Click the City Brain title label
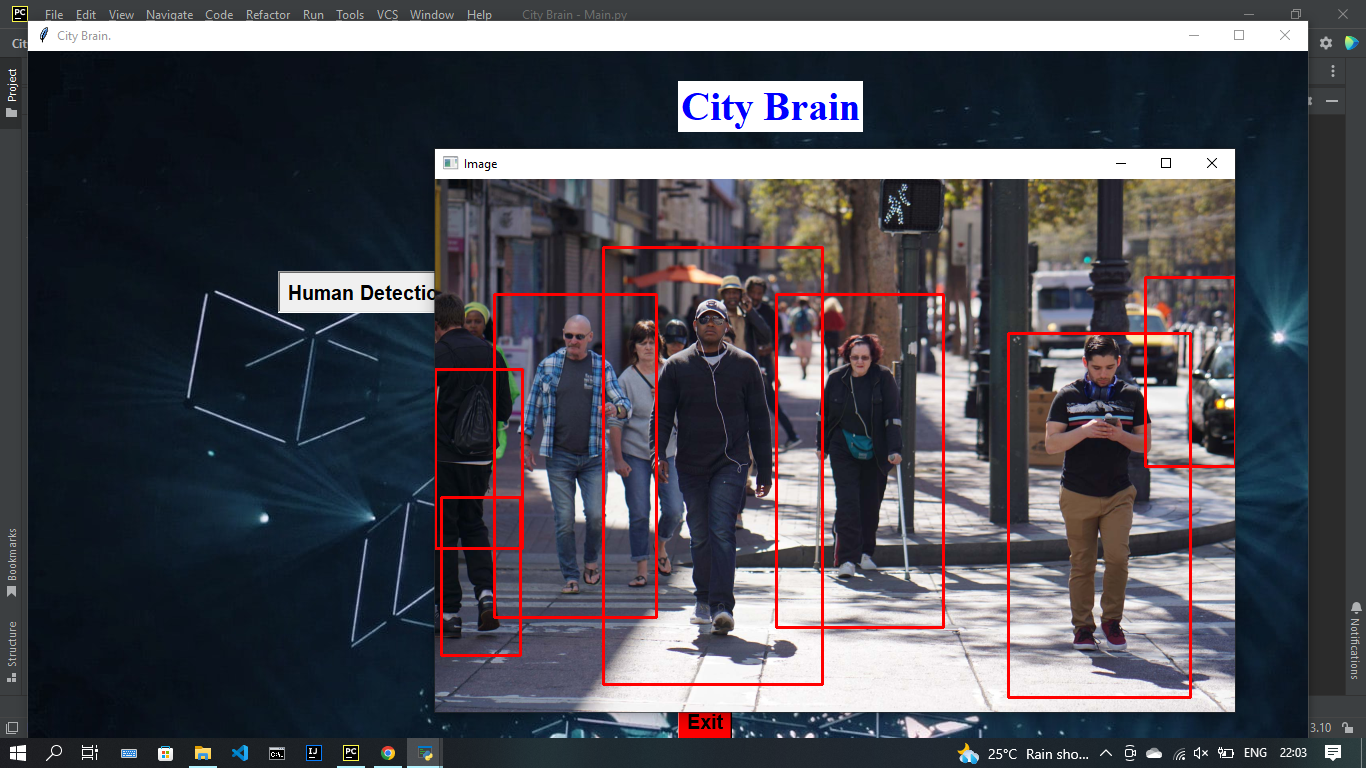Screen dimensions: 1366x768 pyautogui.click(x=770, y=107)
